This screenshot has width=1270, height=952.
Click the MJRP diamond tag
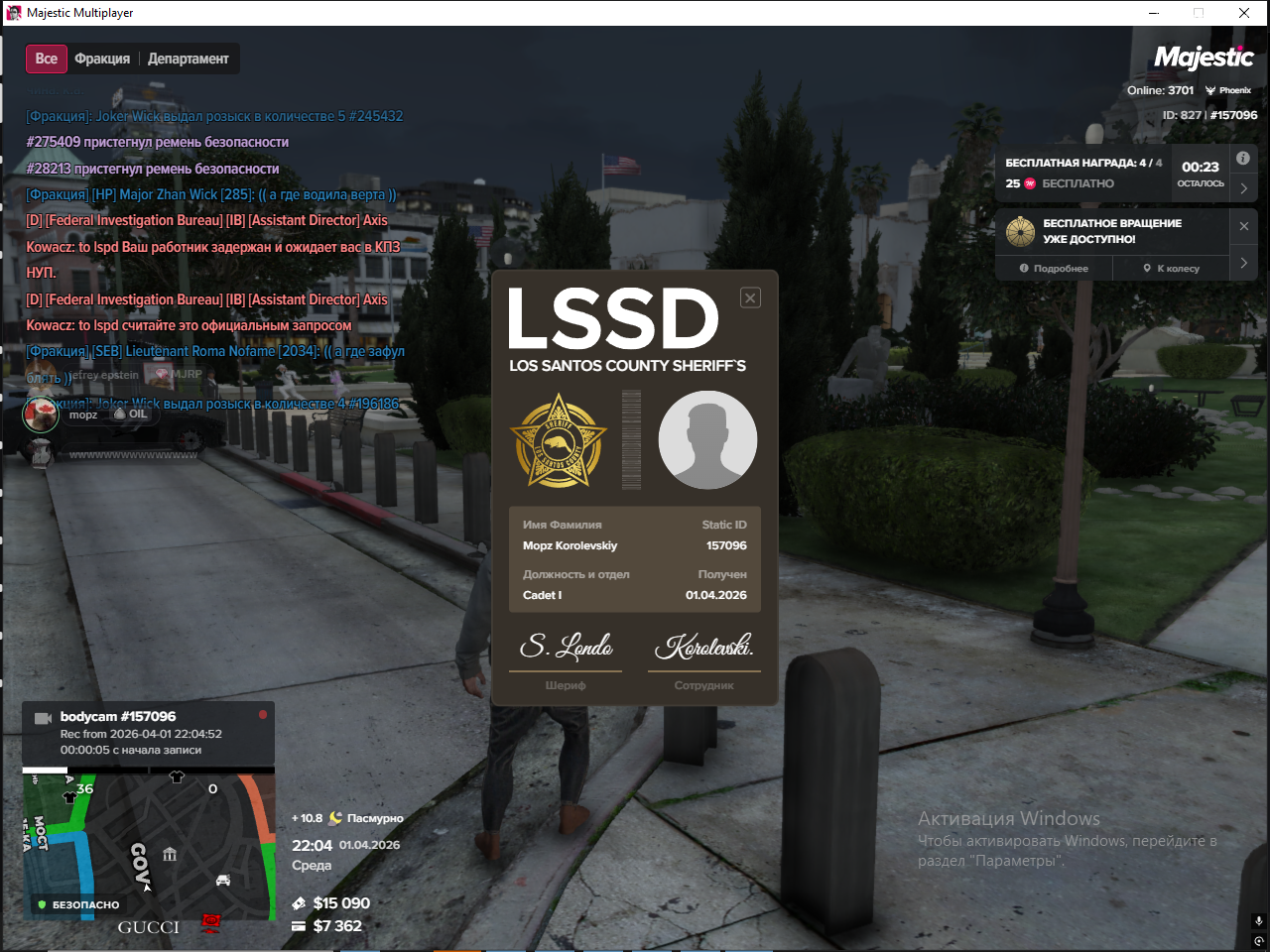177,374
